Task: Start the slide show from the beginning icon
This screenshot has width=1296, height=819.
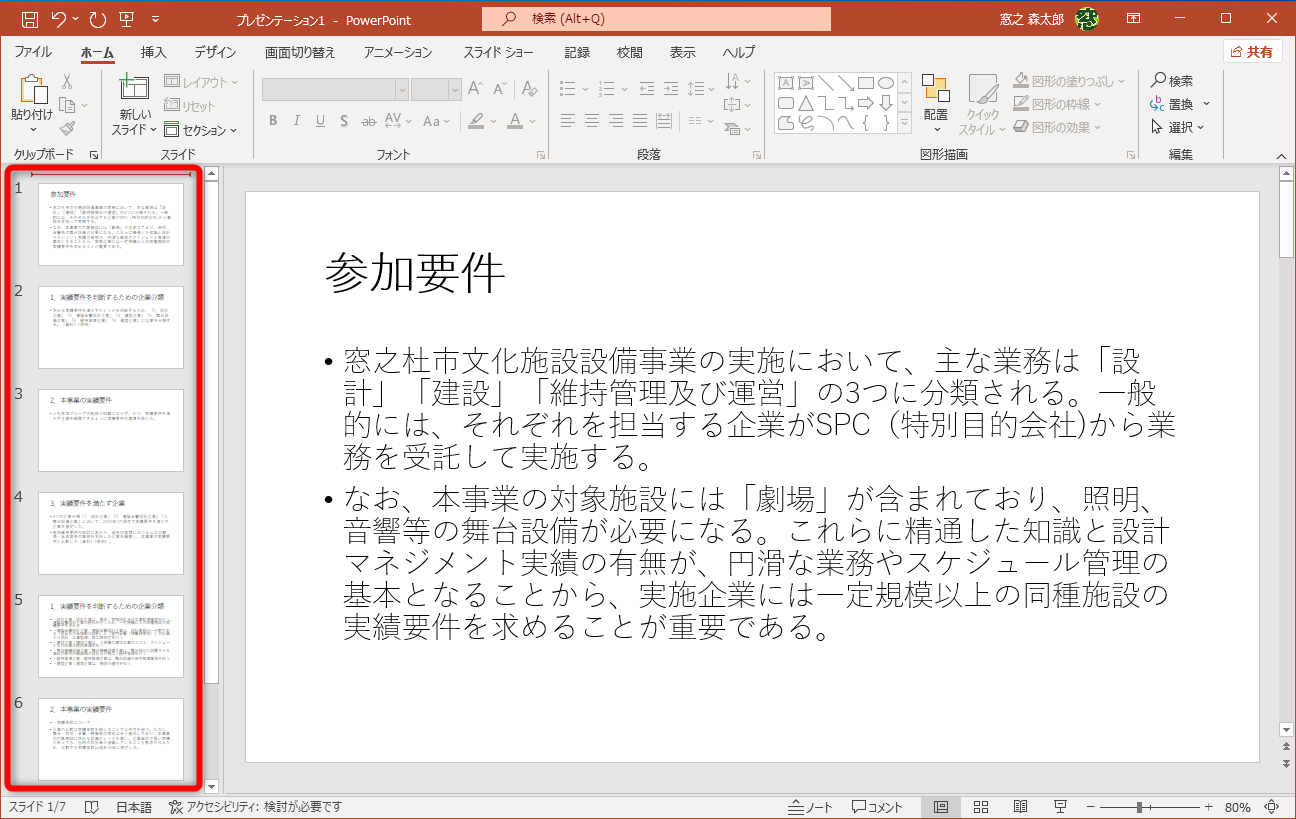Action: (127, 19)
